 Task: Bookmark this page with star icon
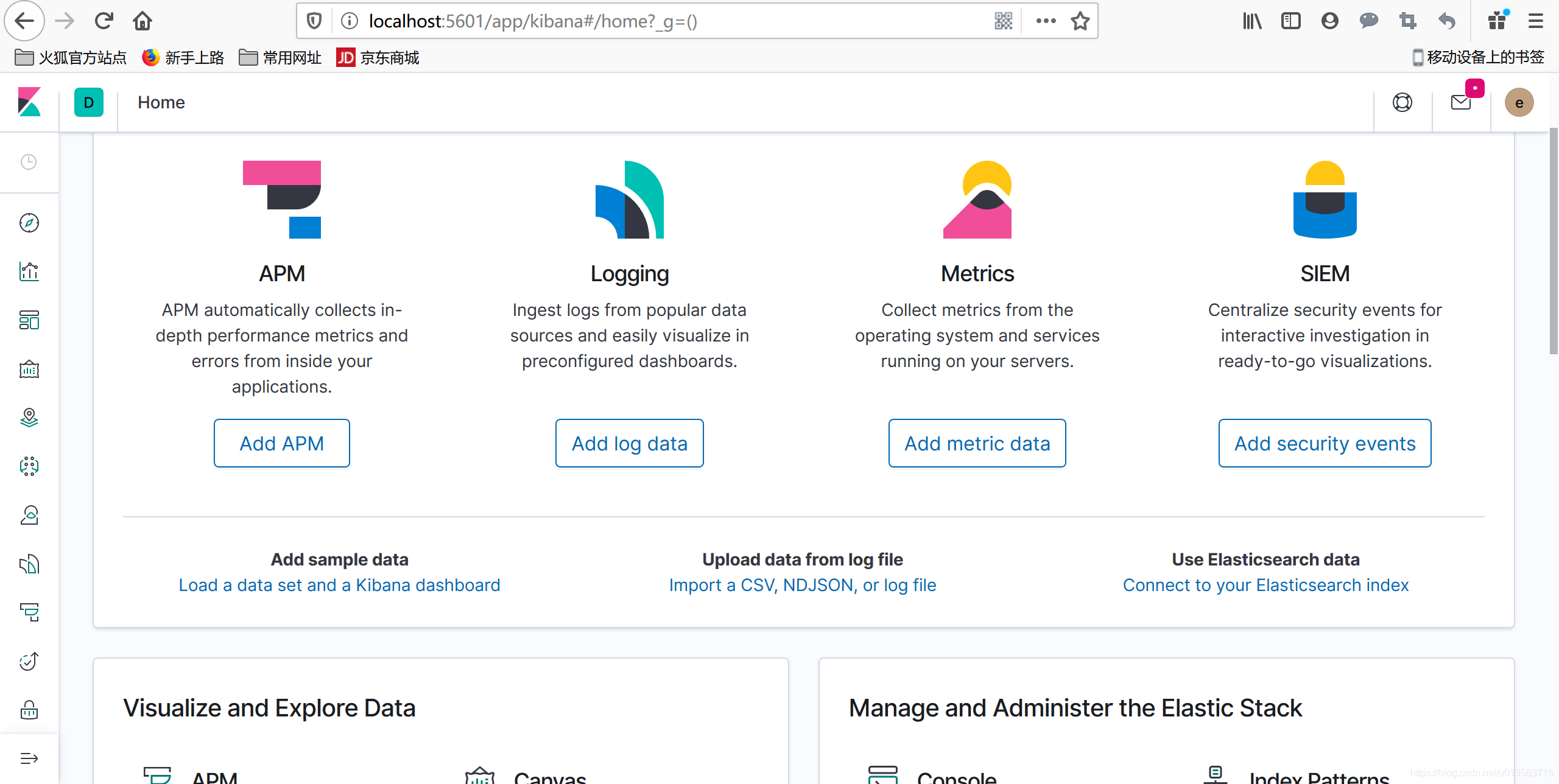point(1080,21)
